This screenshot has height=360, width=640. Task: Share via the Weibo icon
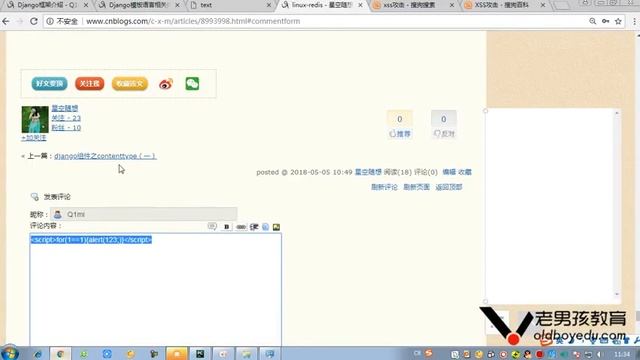pos(166,84)
